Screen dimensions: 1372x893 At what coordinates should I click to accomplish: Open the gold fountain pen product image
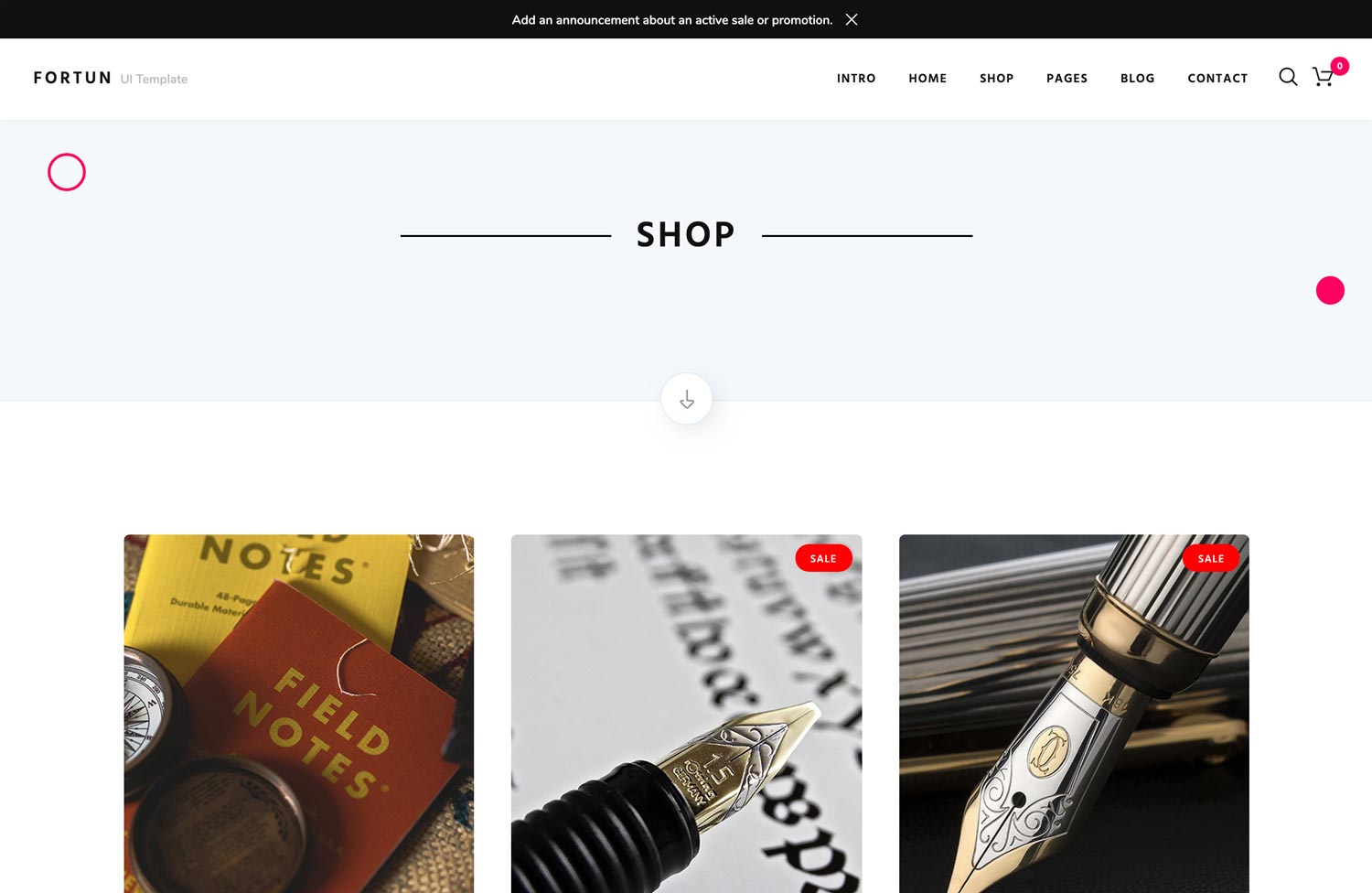pos(1074,714)
